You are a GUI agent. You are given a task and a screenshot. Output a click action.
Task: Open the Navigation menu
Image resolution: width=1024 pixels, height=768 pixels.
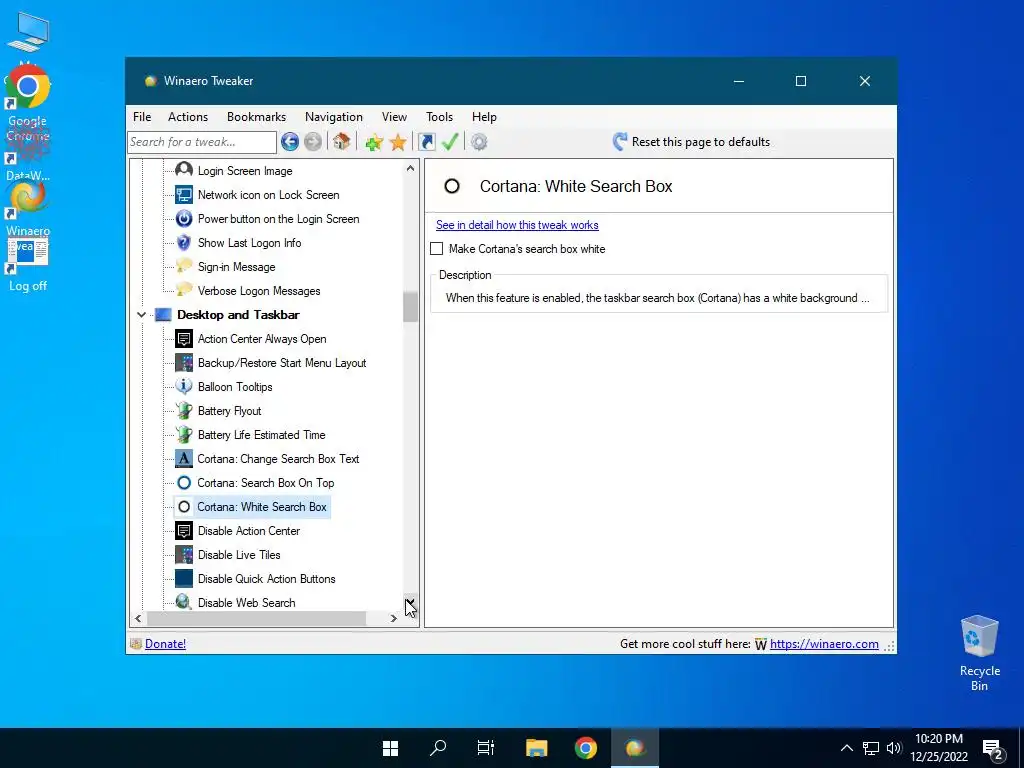tap(334, 117)
